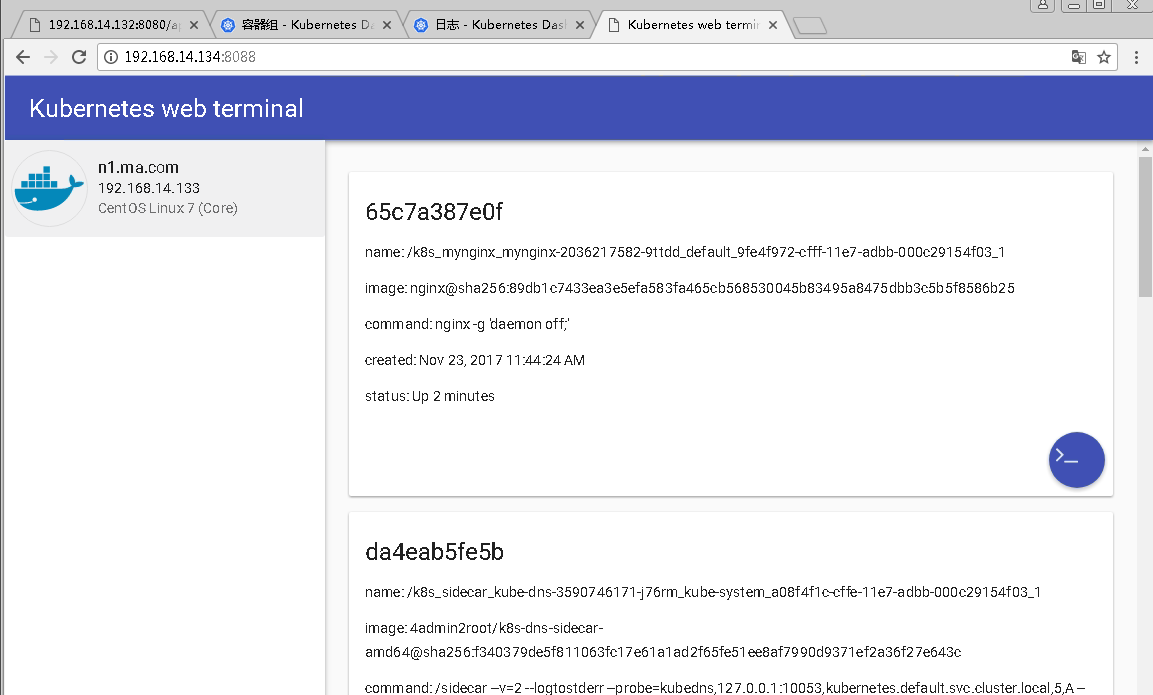Switch to the 日志 Kubernetes Dashboard tab

point(500,24)
